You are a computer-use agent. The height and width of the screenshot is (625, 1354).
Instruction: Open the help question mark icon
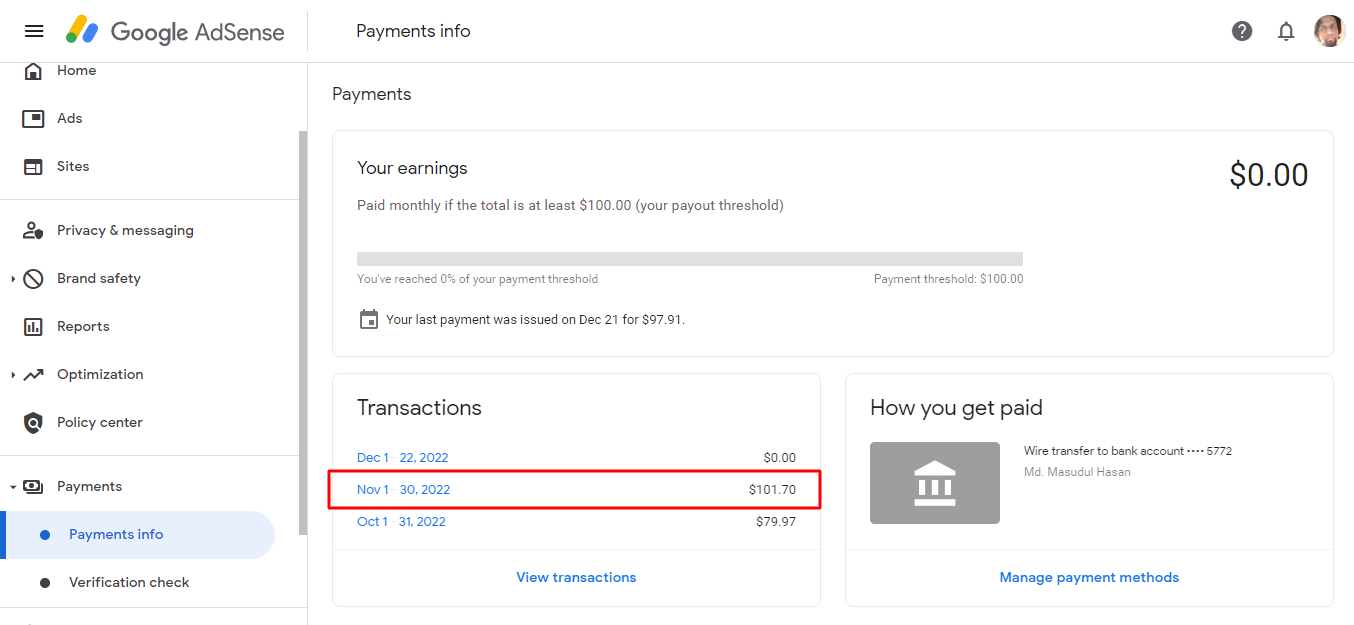click(x=1242, y=31)
